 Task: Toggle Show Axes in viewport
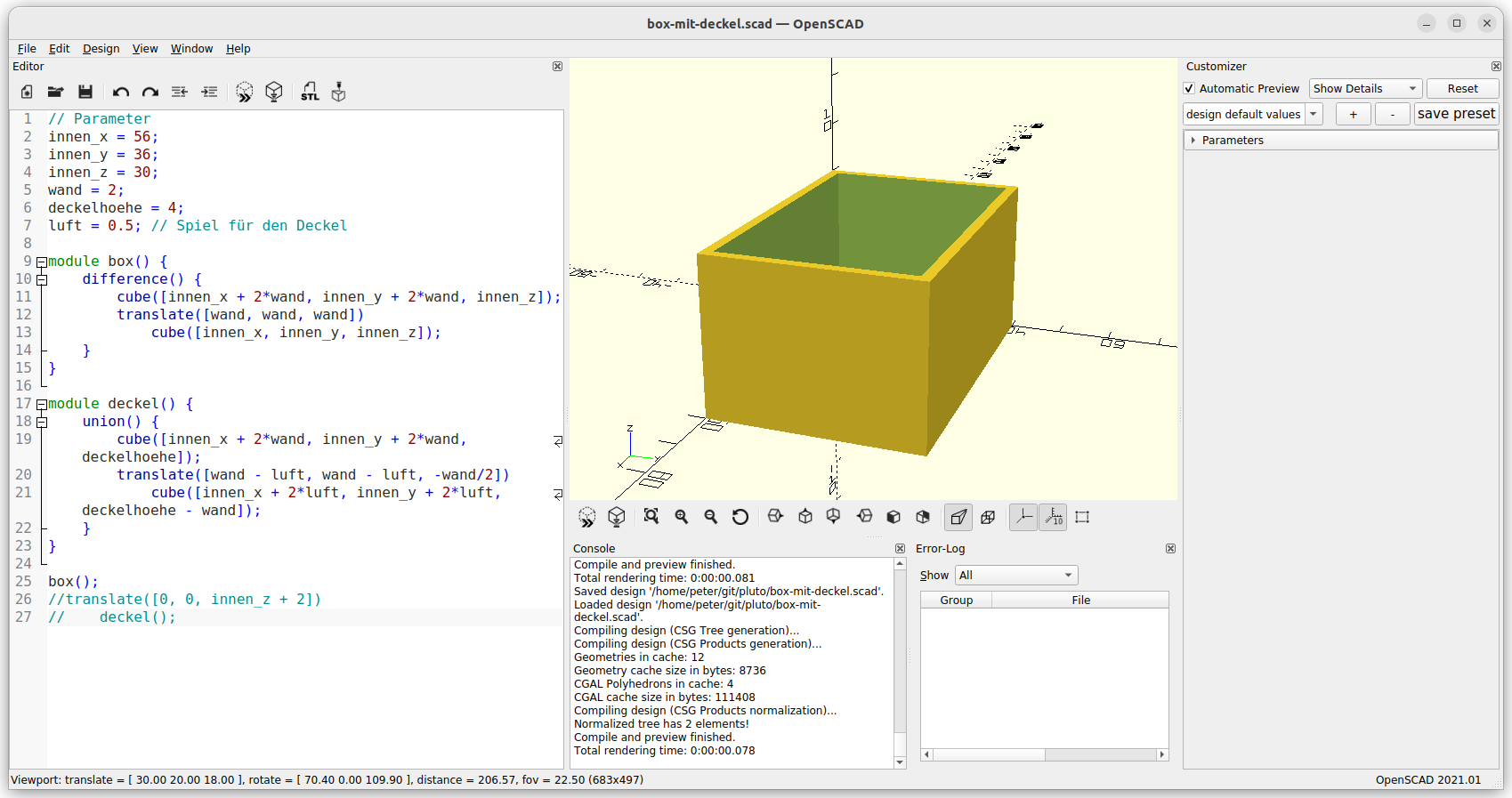coord(1023,517)
